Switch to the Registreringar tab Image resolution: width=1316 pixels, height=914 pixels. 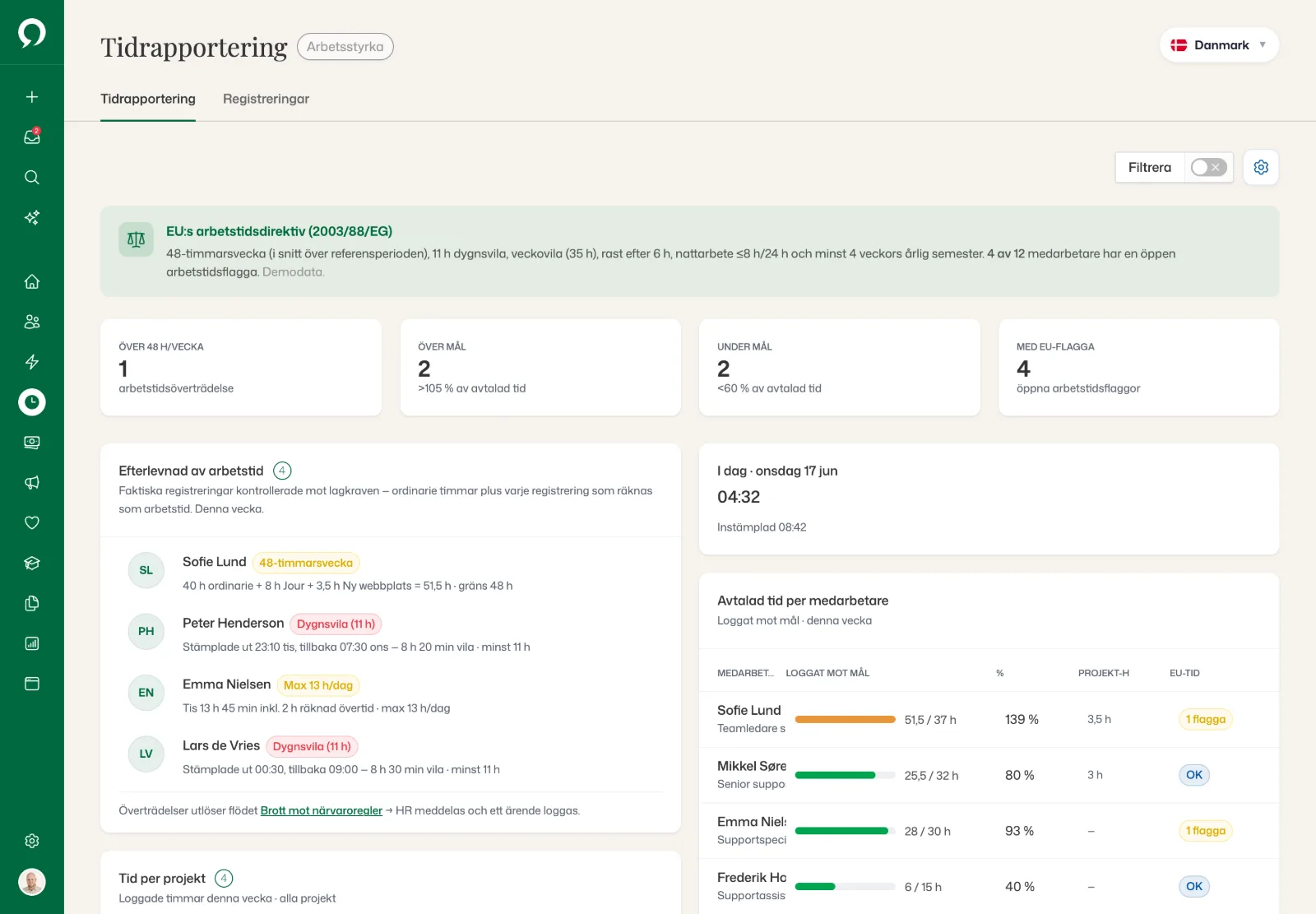(x=266, y=99)
